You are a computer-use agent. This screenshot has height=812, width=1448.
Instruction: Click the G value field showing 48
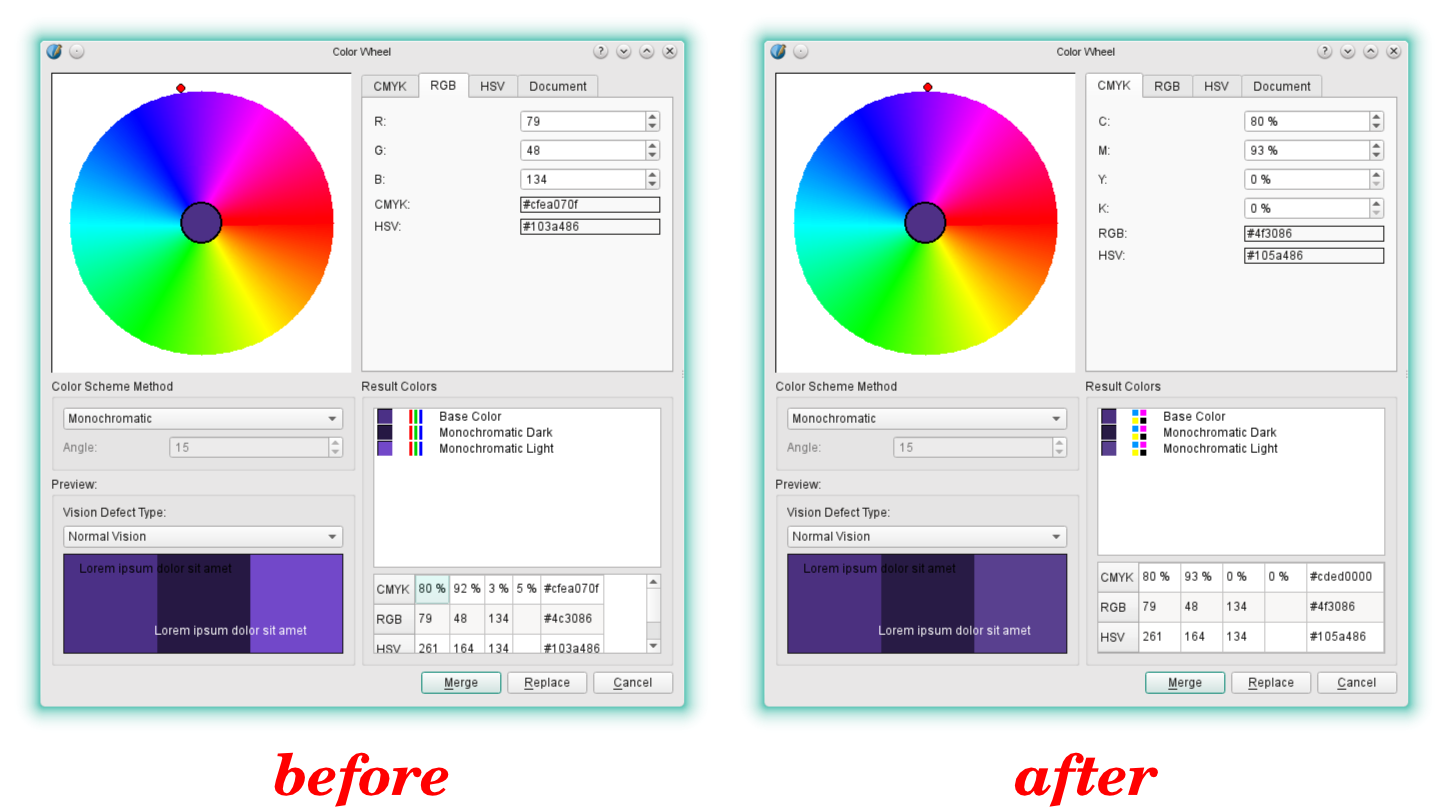pos(582,150)
